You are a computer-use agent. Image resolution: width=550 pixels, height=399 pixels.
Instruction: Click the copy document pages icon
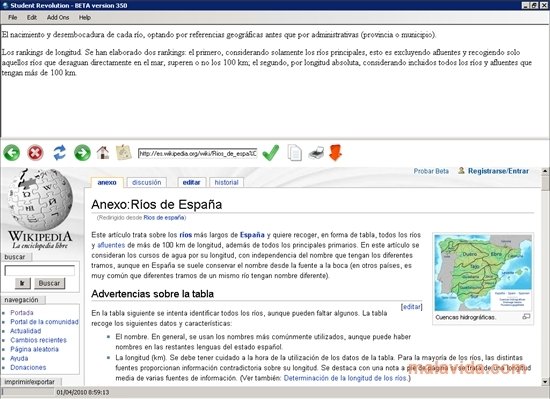pyautogui.click(x=294, y=153)
